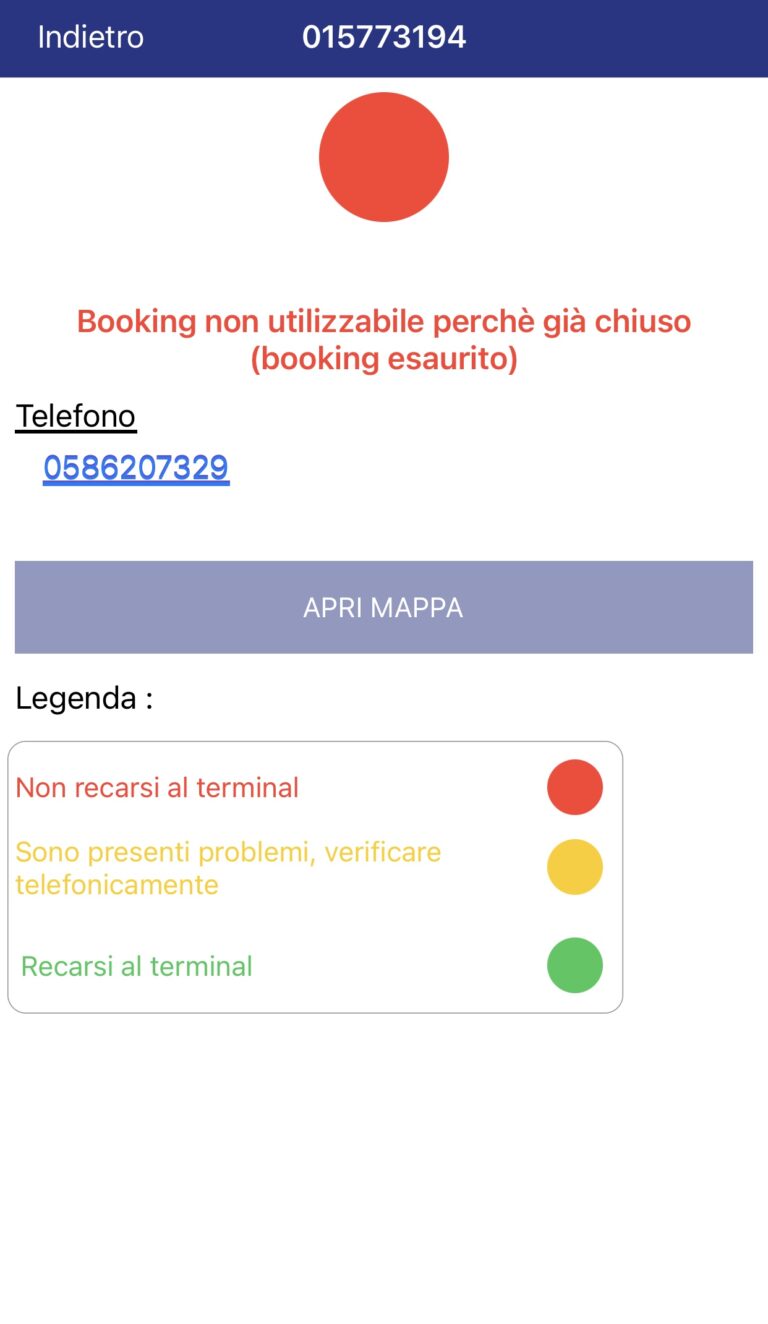This screenshot has height=1324, width=768.
Task: Click the Legenda heading
Action: click(84, 698)
